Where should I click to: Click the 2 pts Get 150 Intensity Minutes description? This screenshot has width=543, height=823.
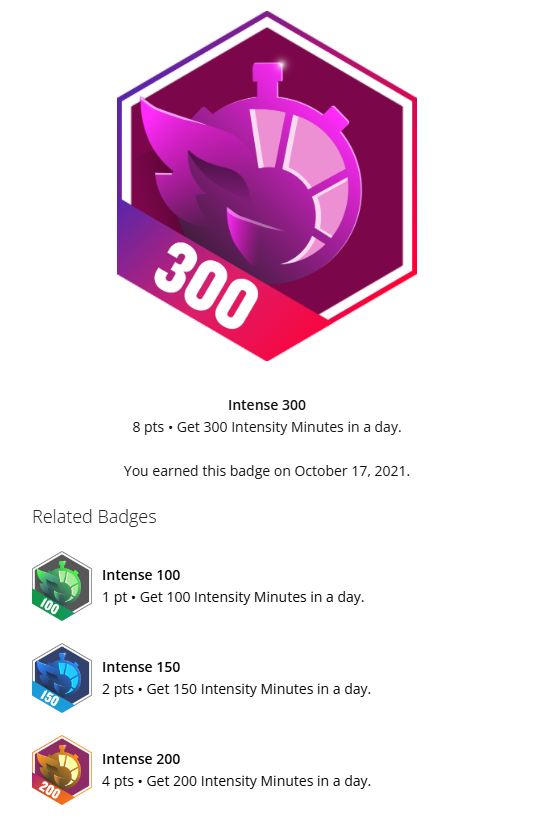pos(237,689)
